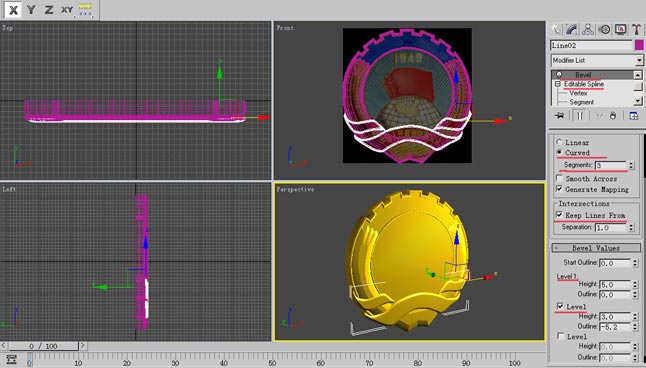Image resolution: width=646 pixels, height=368 pixels.
Task: Select Editable Spline in modifier stack
Action: coord(584,84)
